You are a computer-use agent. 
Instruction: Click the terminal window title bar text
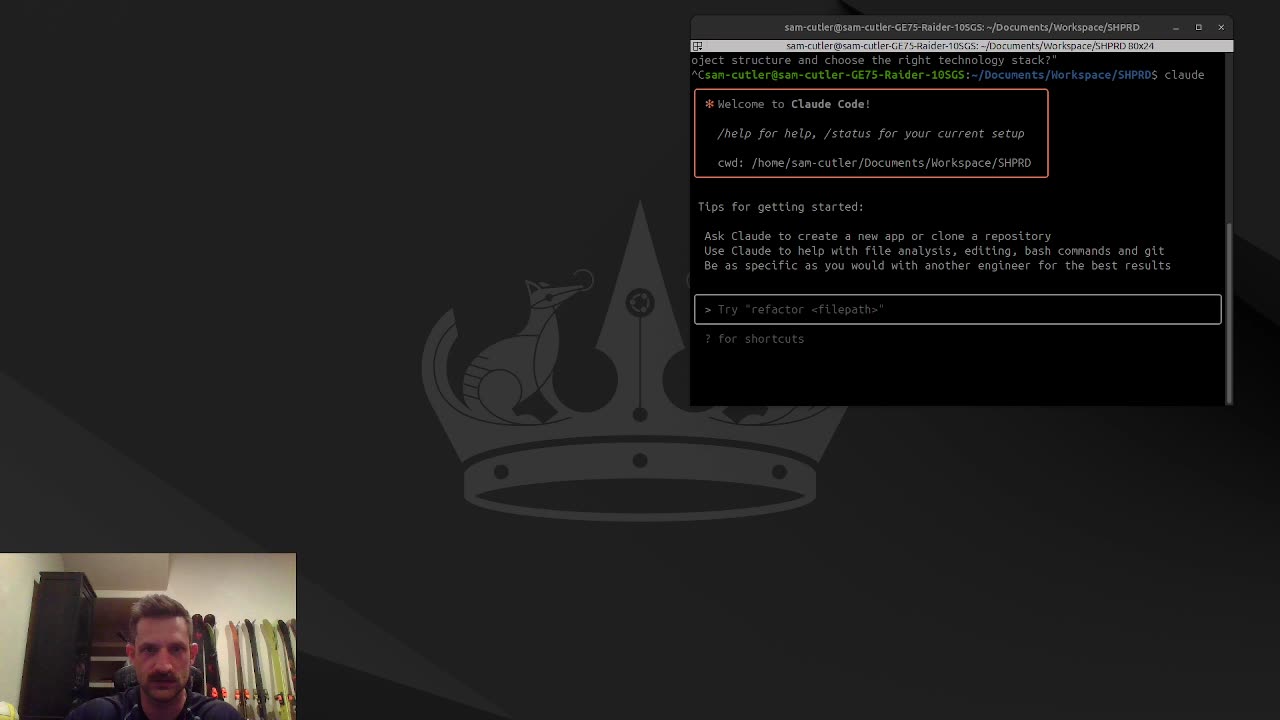pos(962,27)
